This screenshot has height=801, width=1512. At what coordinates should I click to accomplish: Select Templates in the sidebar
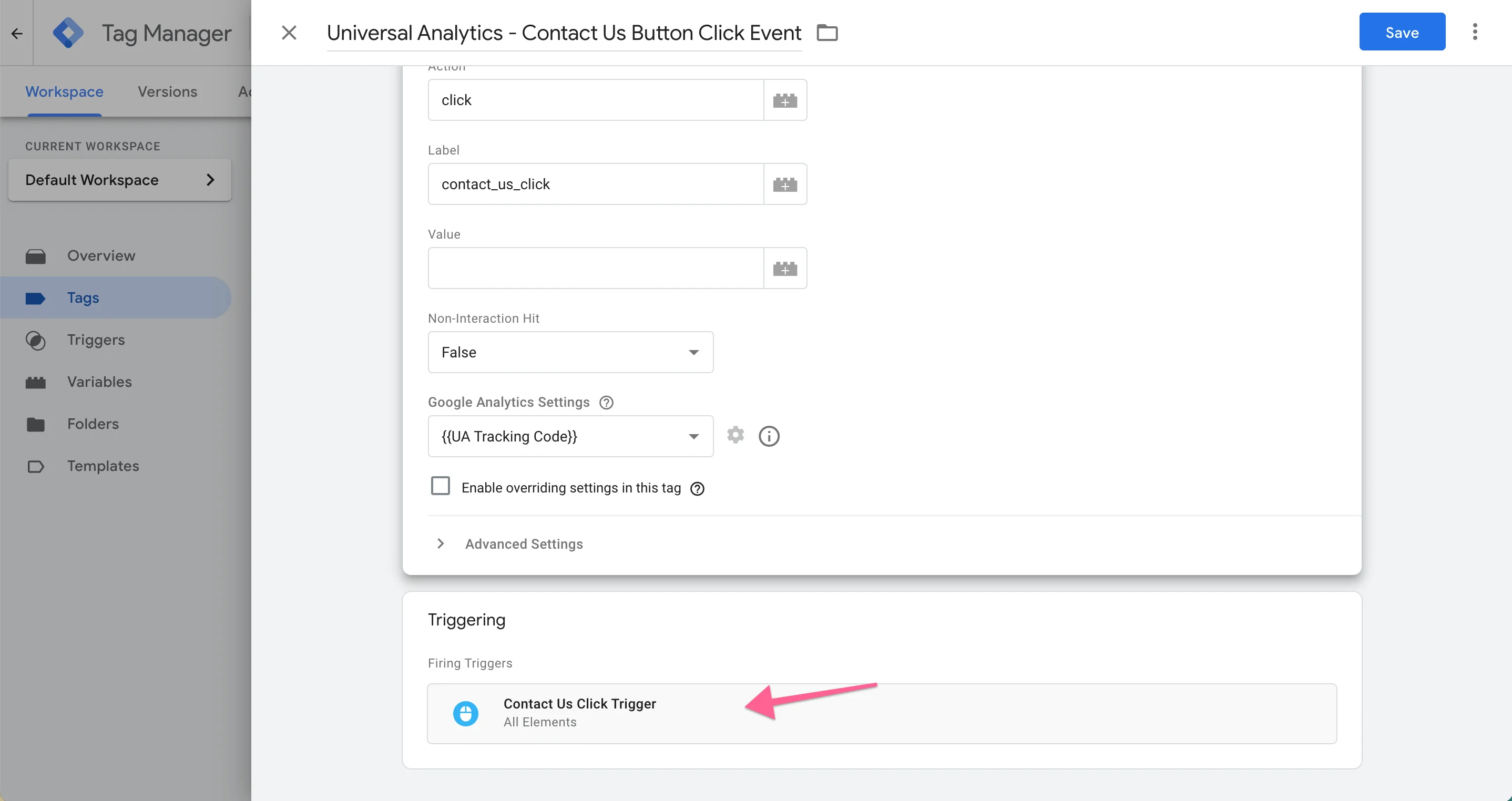point(103,466)
